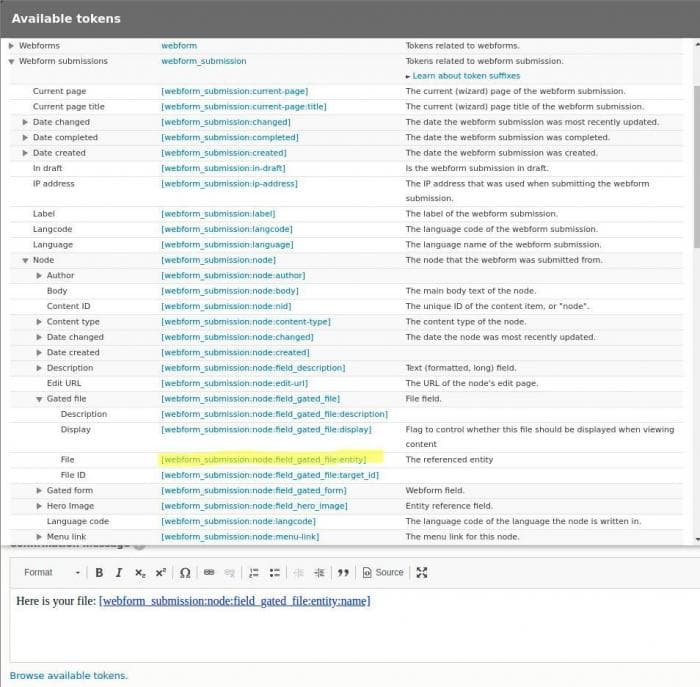This screenshot has height=687, width=700.
Task: Select the 'Edit URL' row label
Action: coord(64,383)
